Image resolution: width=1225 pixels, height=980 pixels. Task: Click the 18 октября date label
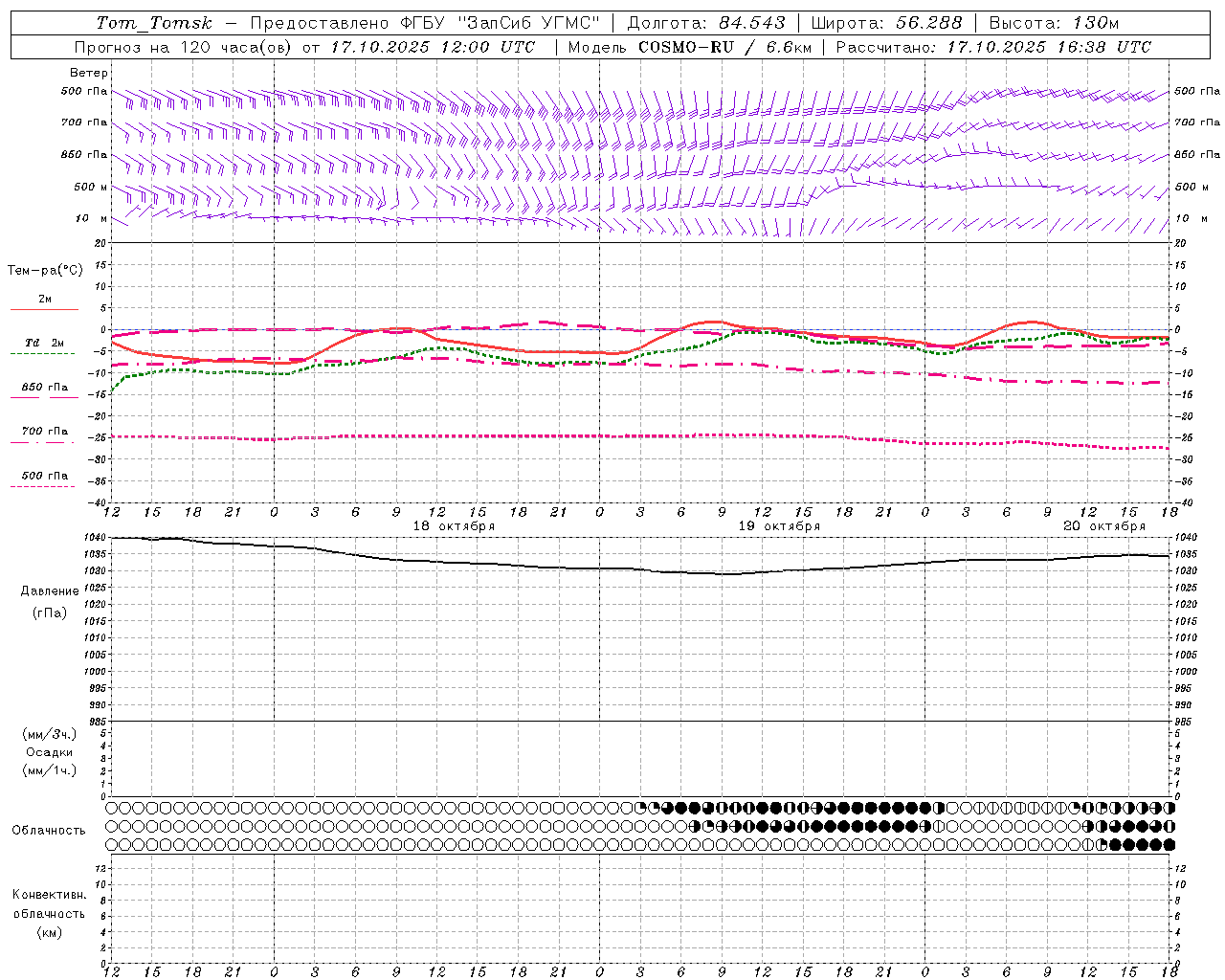454,526
